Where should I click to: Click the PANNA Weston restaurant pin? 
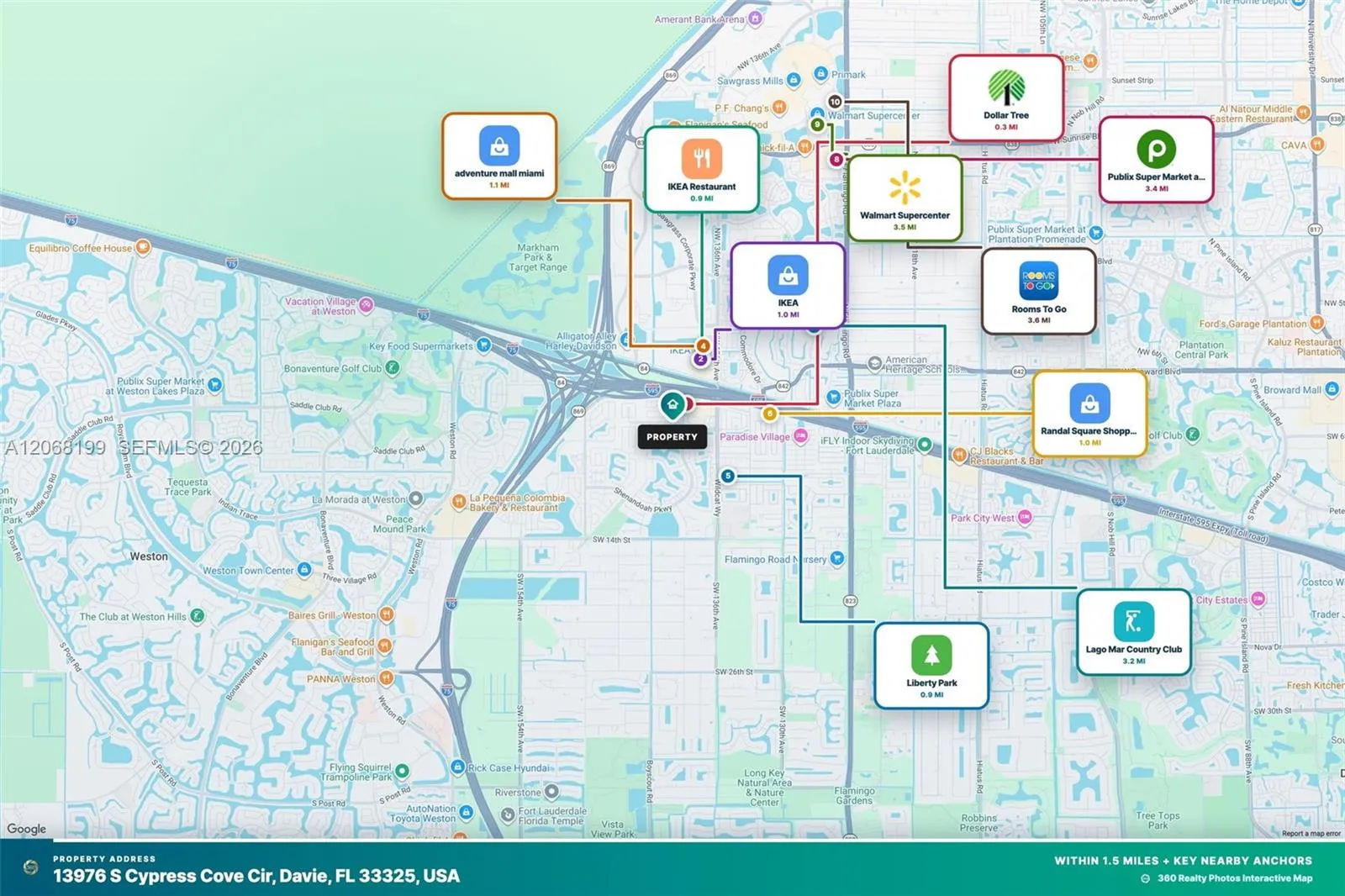click(x=386, y=677)
